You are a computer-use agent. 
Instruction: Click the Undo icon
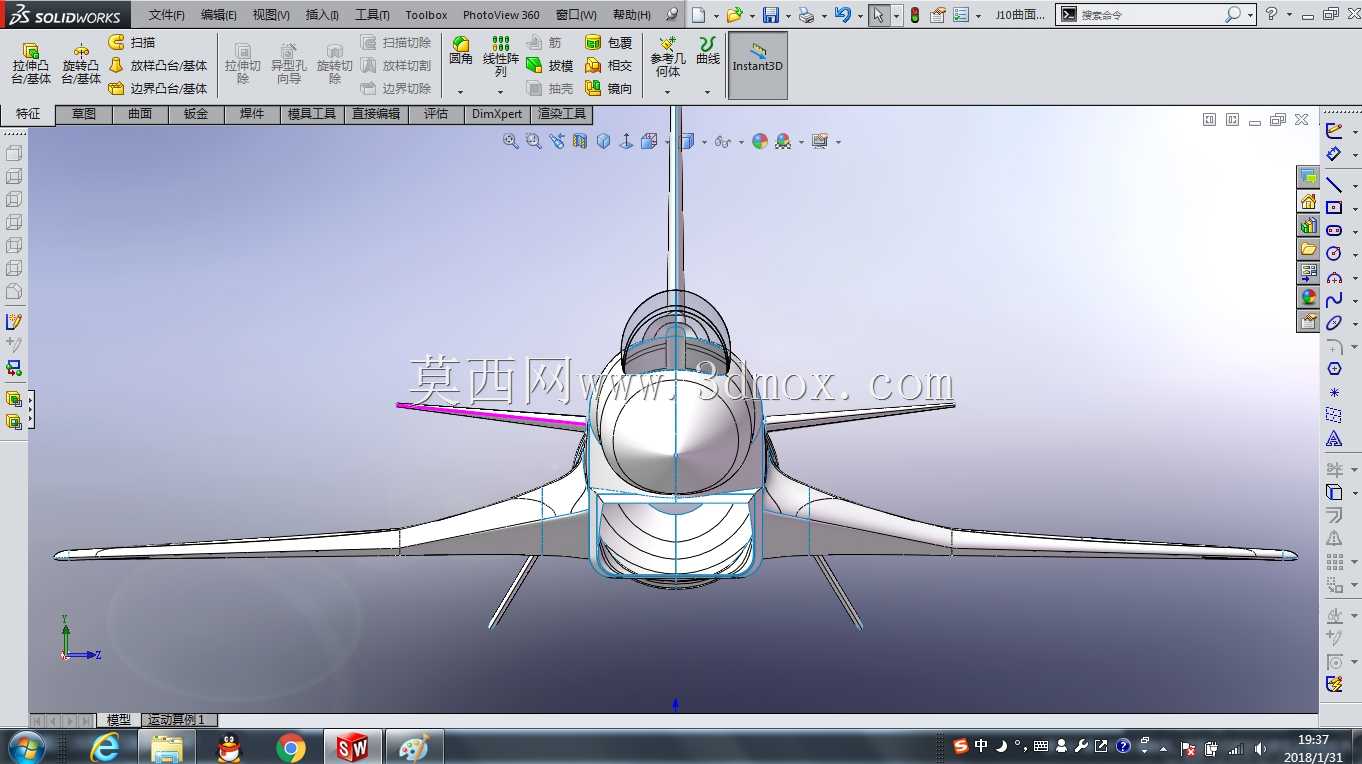[x=843, y=15]
